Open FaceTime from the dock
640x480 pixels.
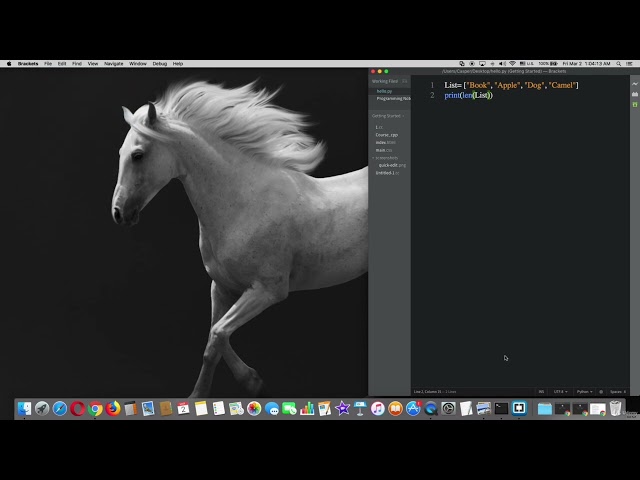[x=289, y=408]
